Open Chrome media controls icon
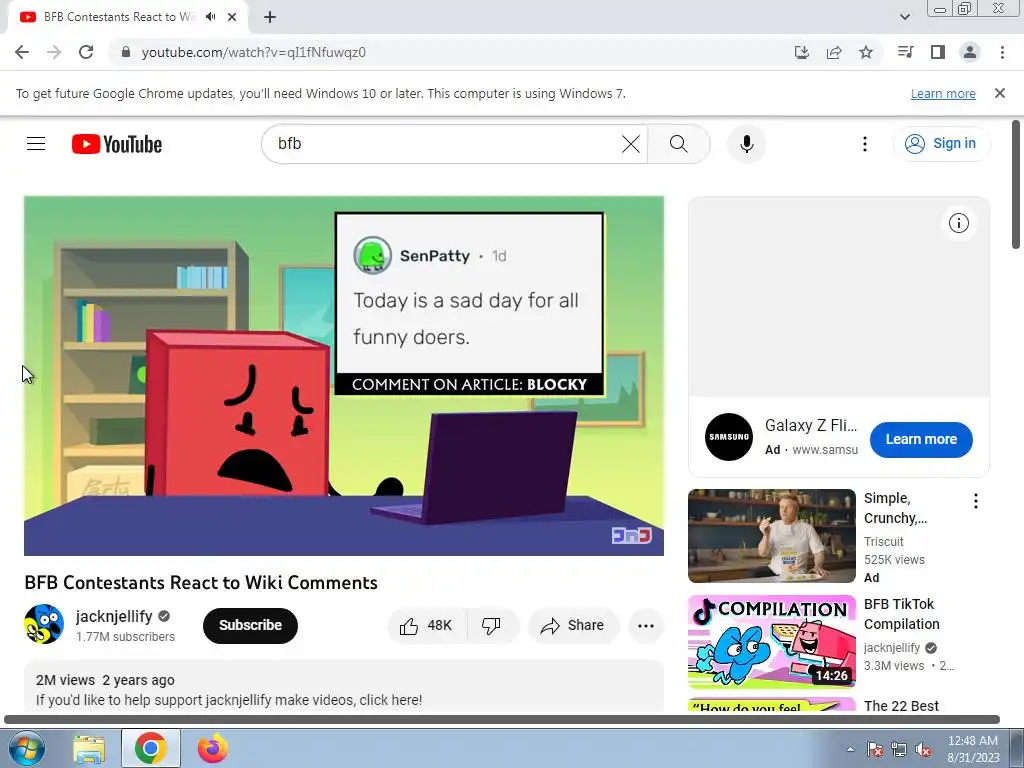1024x768 pixels. pyautogui.click(x=905, y=52)
